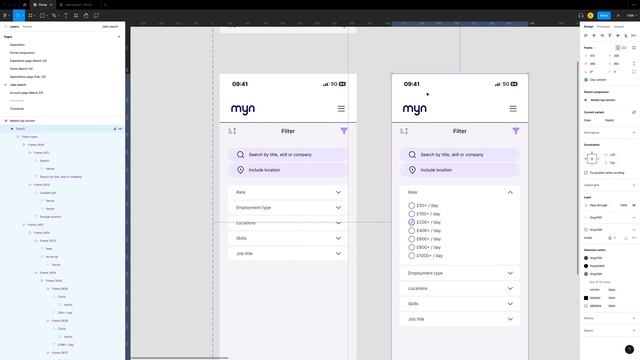Select the Comment tool
Screen dimensions: 640x360
point(96,16)
